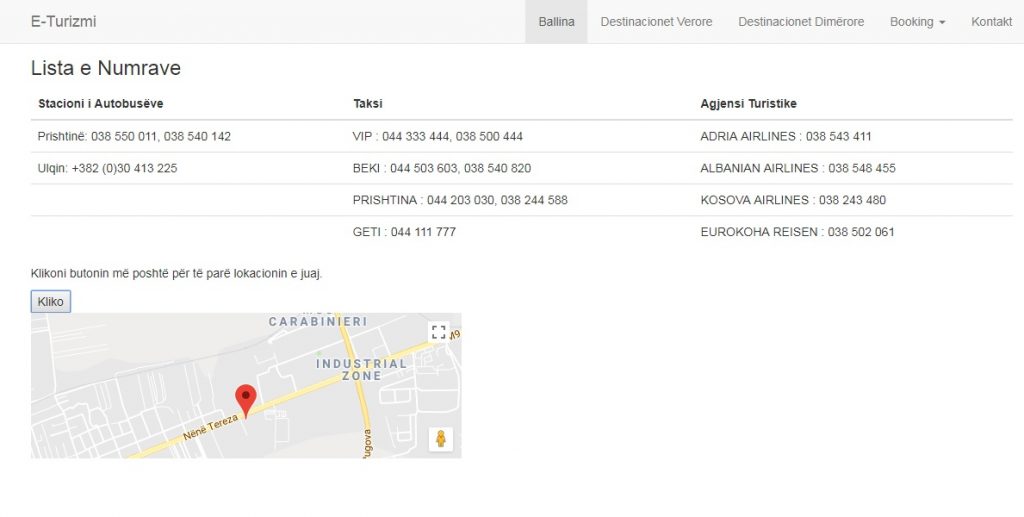
Task: Select the BEKI taxi numbers cell
Action: pos(520,168)
